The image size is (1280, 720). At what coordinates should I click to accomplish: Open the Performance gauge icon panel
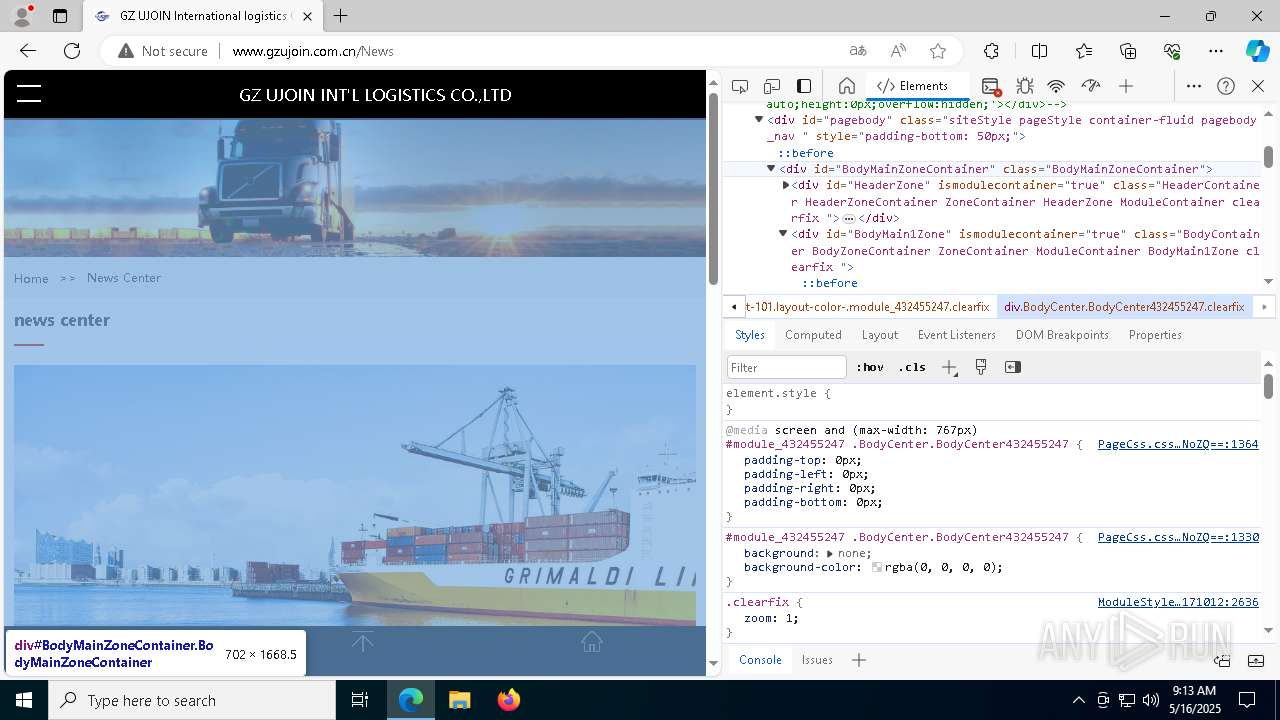[1090, 86]
